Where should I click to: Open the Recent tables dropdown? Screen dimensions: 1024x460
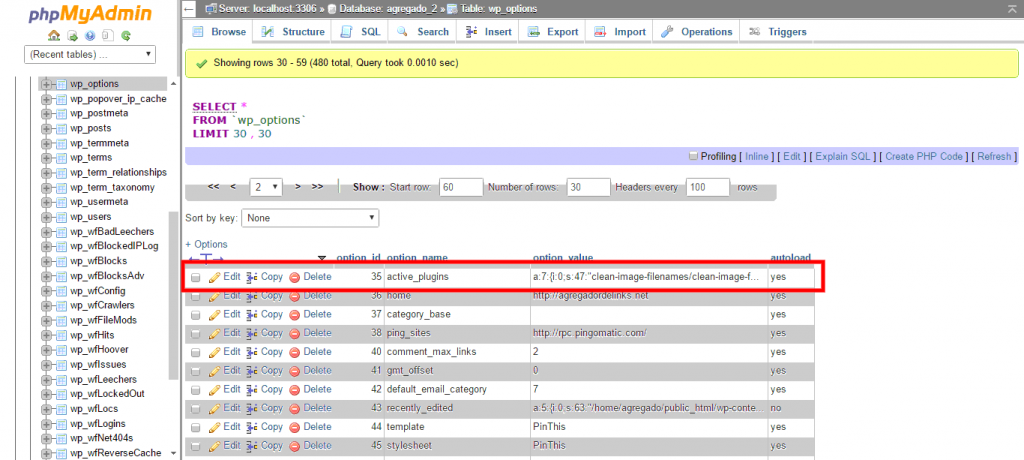(90, 54)
